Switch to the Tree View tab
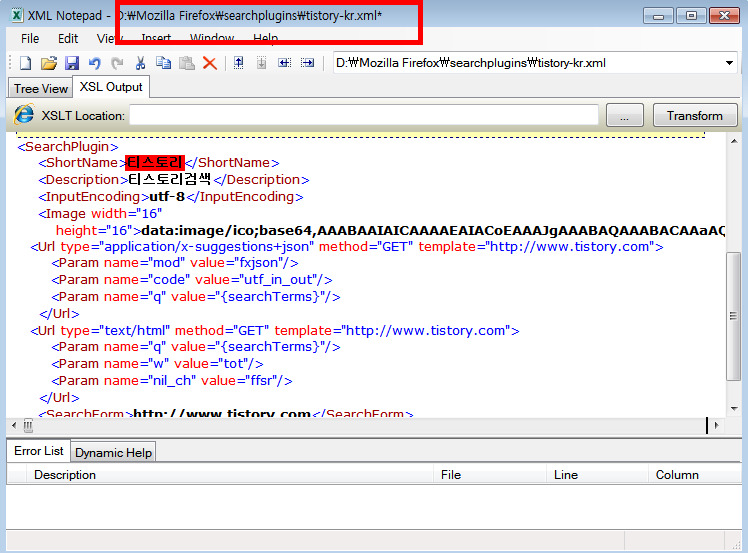748x553 pixels. click(x=41, y=89)
